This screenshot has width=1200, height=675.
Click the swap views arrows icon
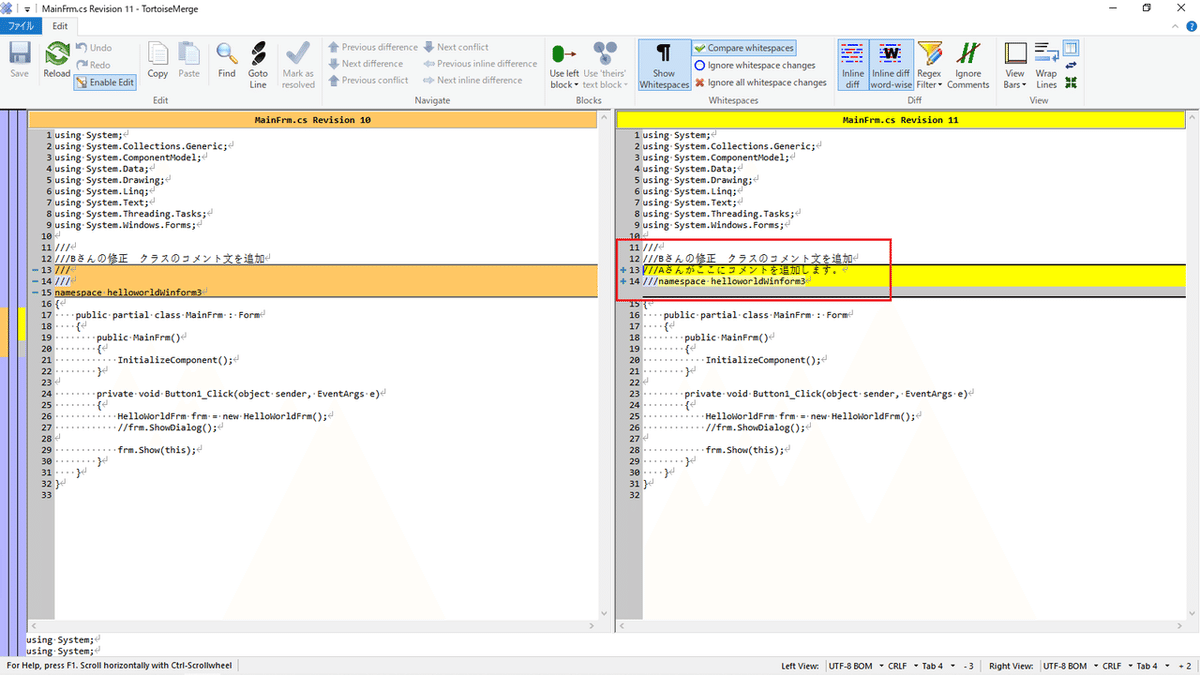[x=1071, y=65]
